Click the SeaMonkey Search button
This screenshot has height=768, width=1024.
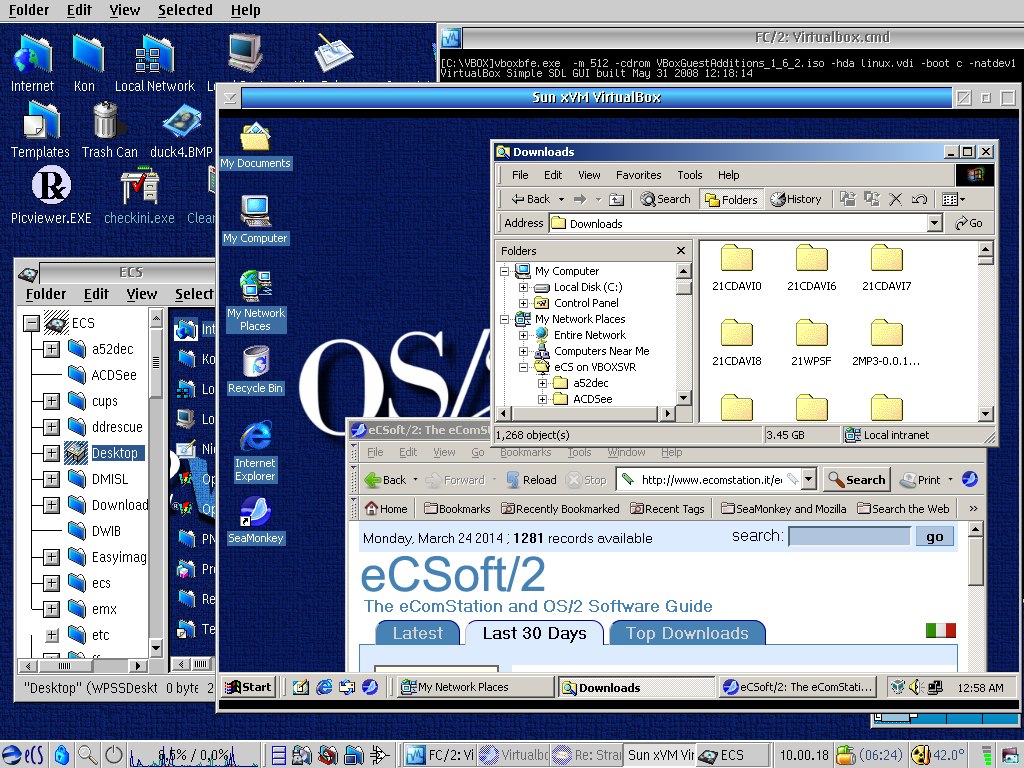coord(856,480)
